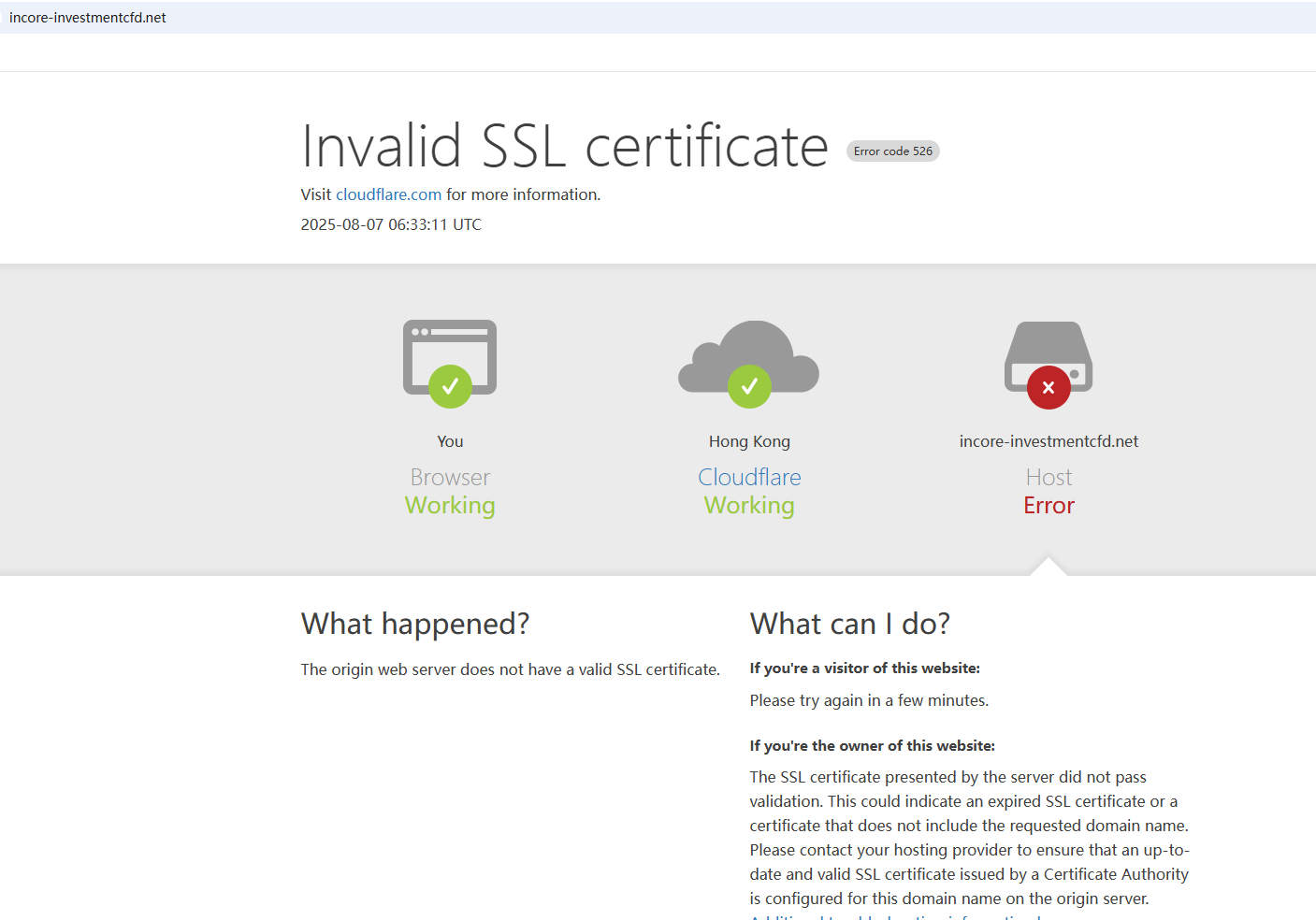
Task: Click the blue Cloudflare link under Hong Kong
Action: pyautogui.click(x=749, y=477)
